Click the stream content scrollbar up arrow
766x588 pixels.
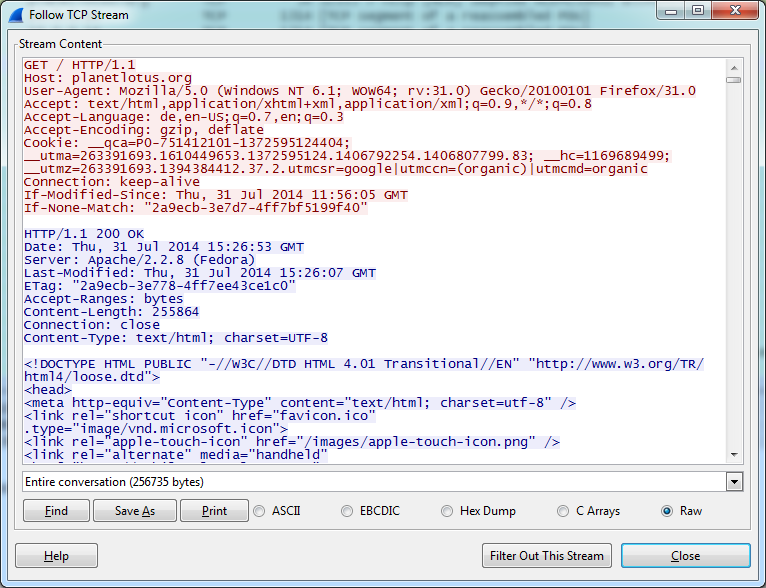click(733, 66)
